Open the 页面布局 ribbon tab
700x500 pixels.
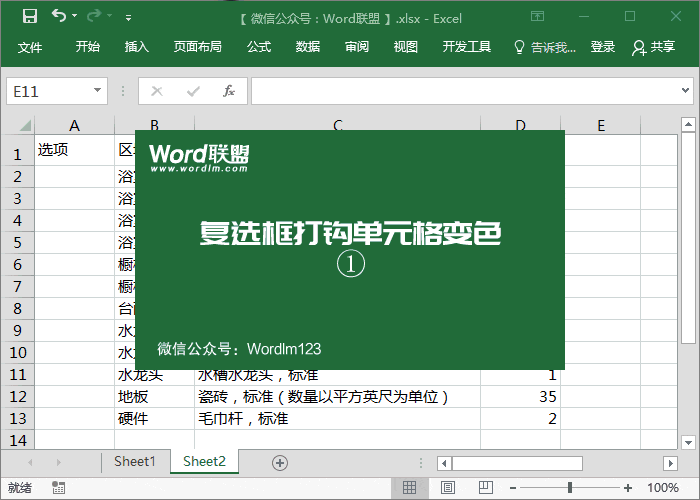pos(197,47)
